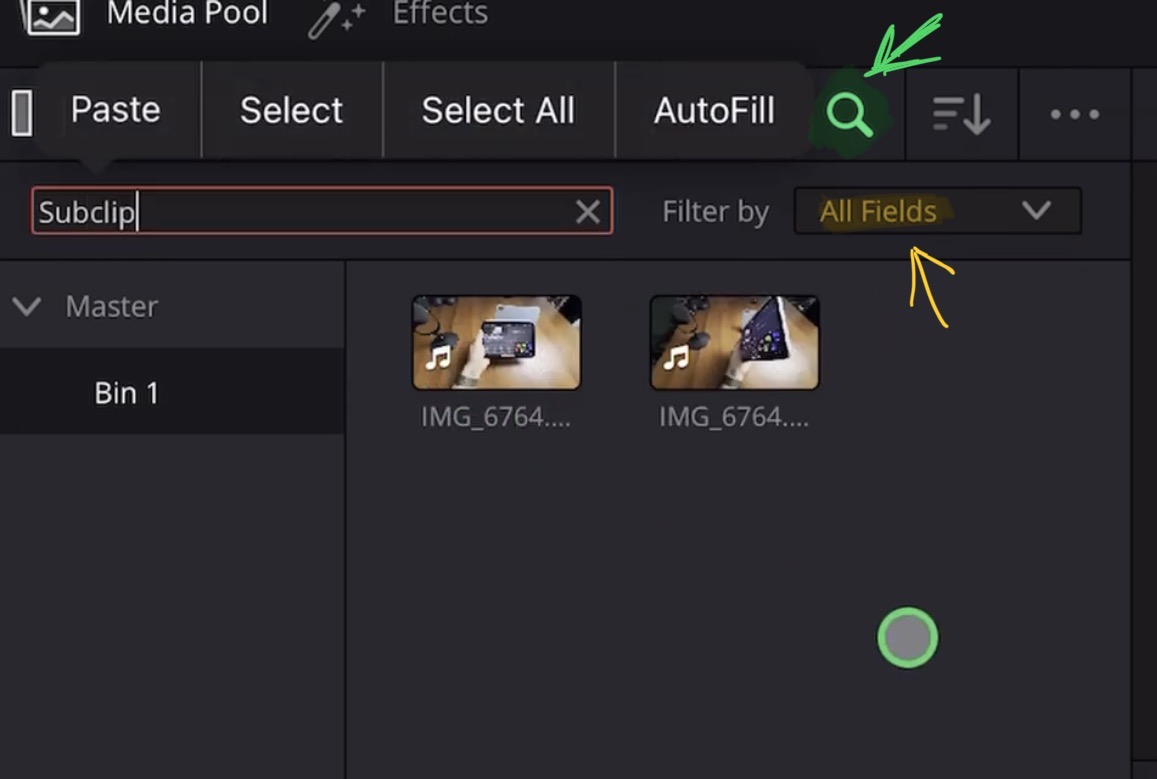Image resolution: width=1157 pixels, height=779 pixels.
Task: Open the Effects panel icon
Action: (x=334, y=16)
